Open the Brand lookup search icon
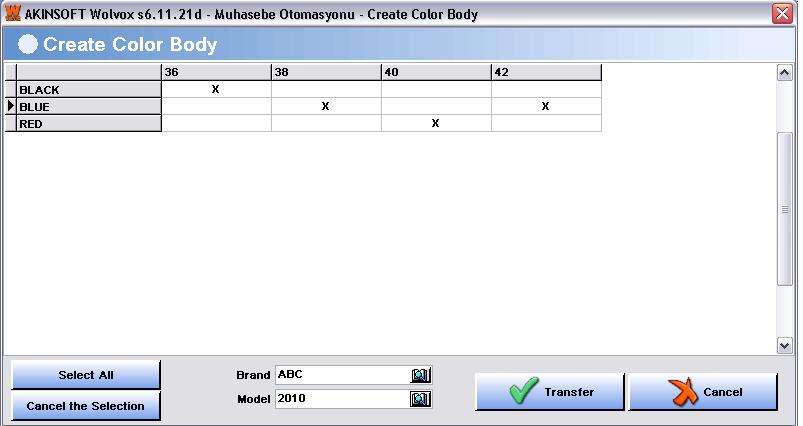Viewport: 803px width, 426px height. coord(420,375)
